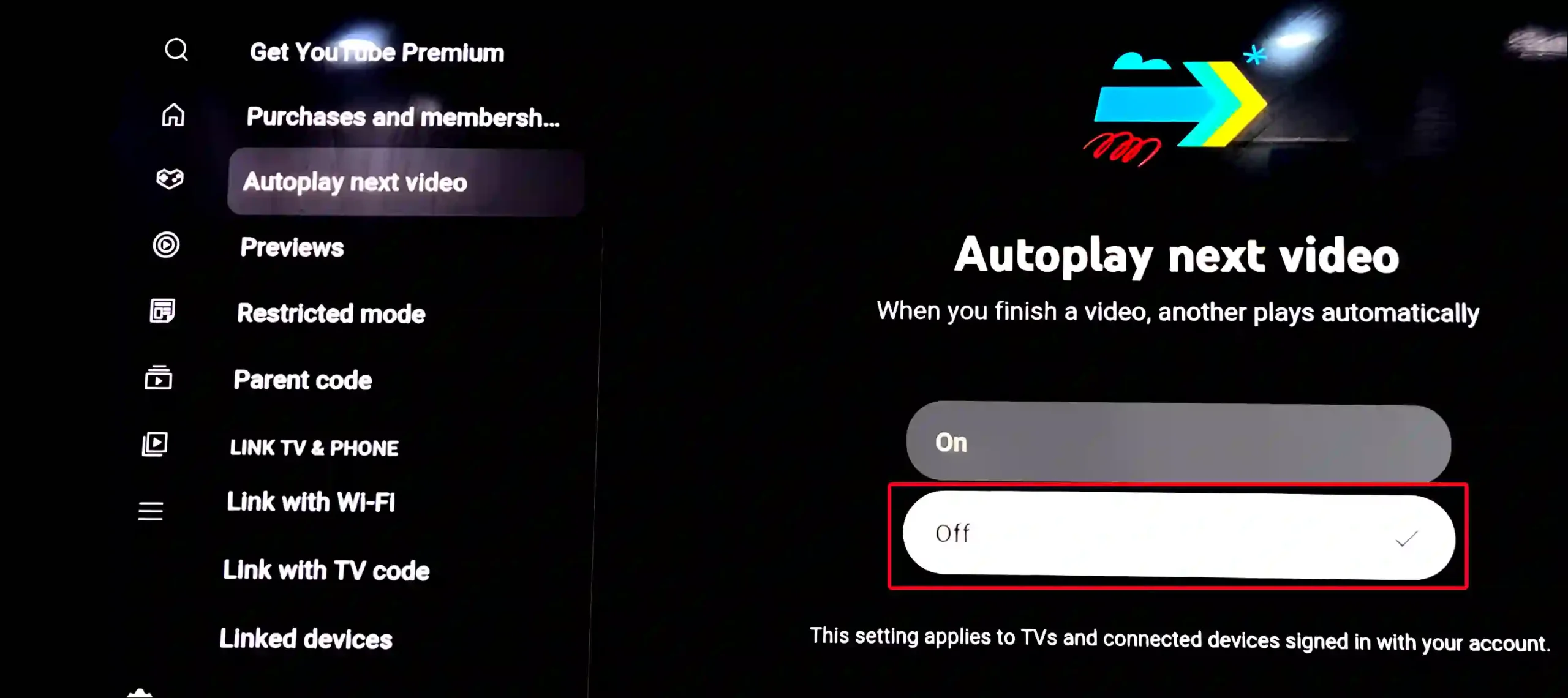Select Off for Autoplay next video

[1176, 534]
